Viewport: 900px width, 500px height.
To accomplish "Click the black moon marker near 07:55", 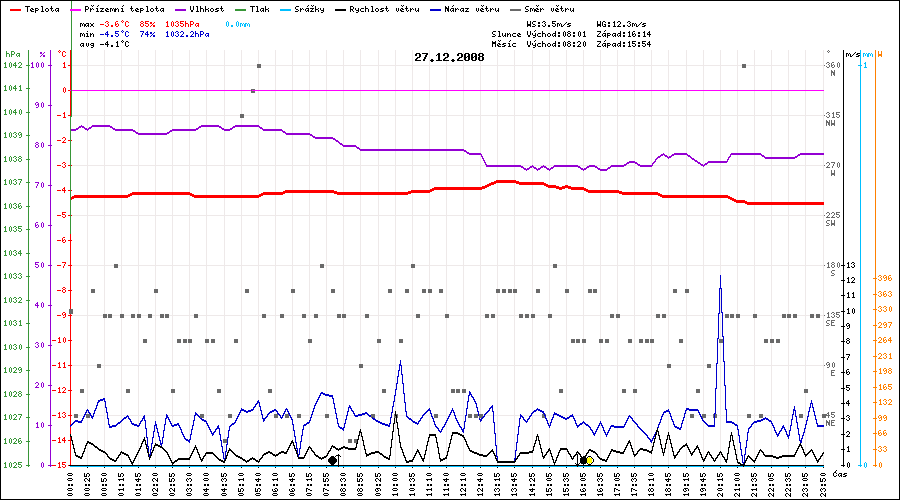I will [x=332, y=460].
